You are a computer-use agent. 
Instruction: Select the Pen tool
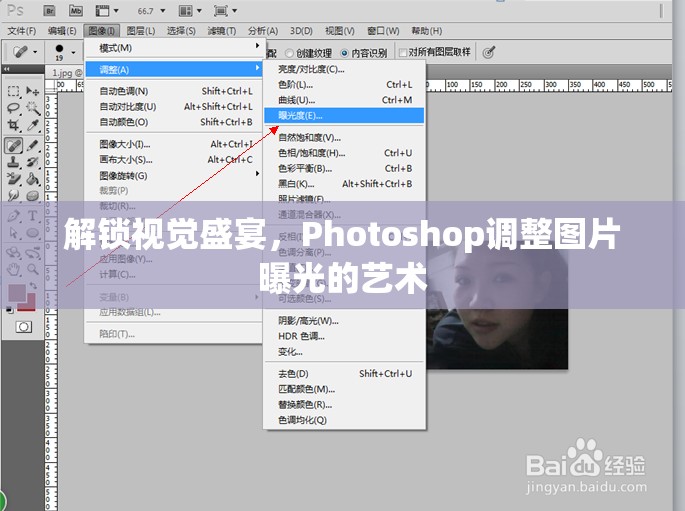pos(14,216)
